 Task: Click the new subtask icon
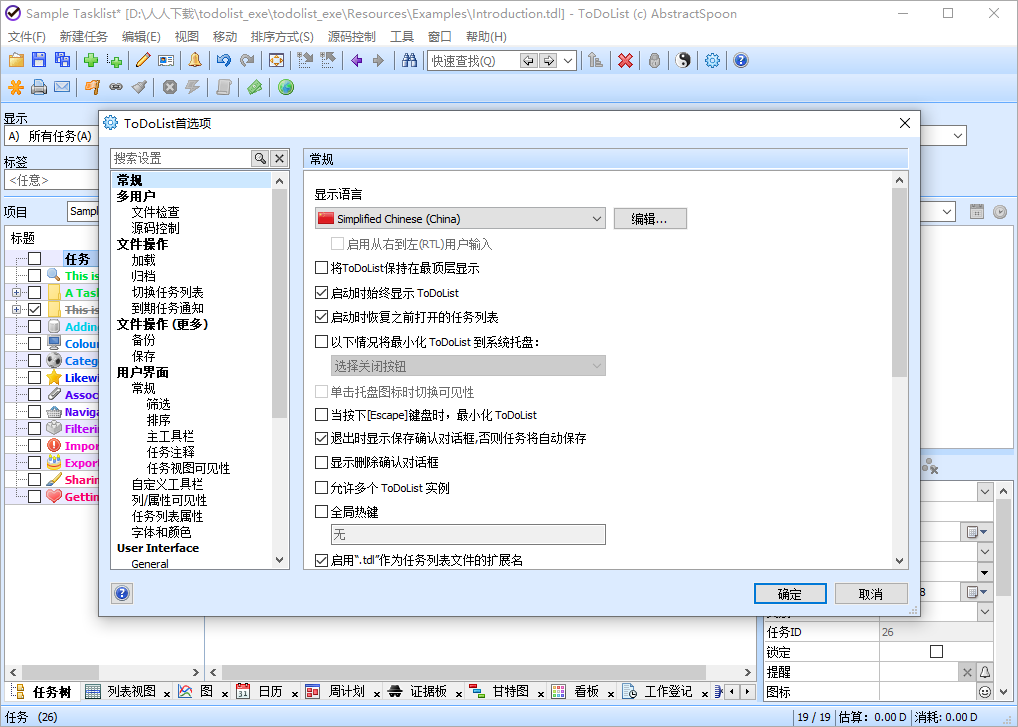pyautogui.click(x=115, y=61)
